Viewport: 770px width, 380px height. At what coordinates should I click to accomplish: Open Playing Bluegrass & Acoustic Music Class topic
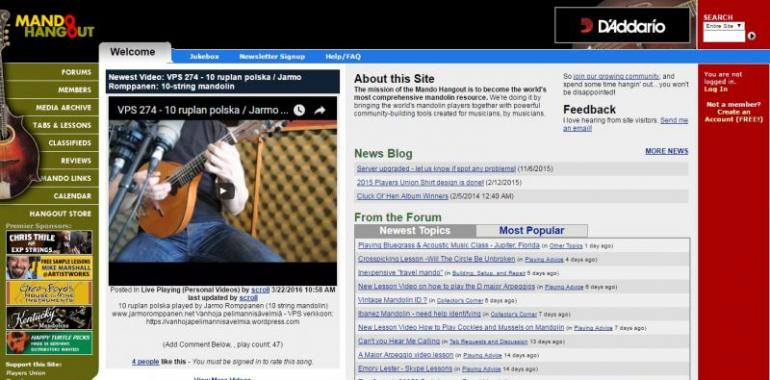click(448, 244)
